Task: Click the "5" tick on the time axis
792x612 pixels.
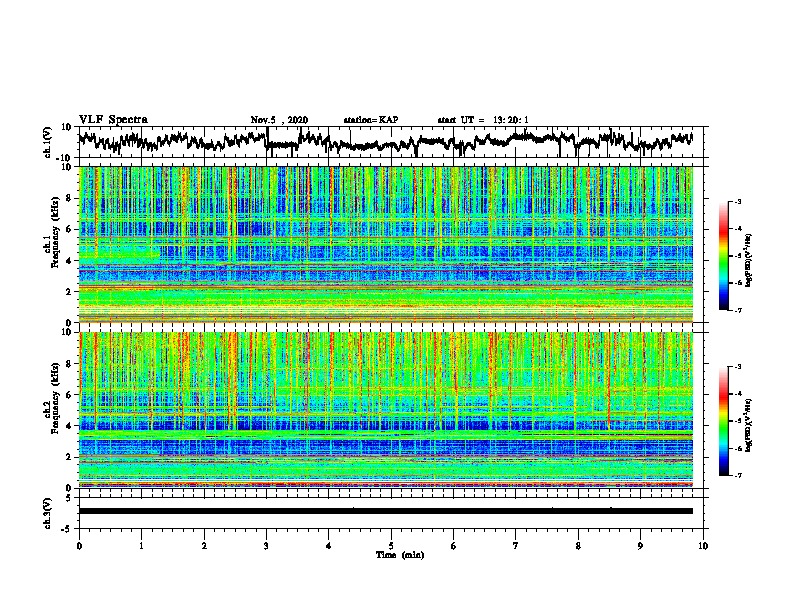Action: 391,546
